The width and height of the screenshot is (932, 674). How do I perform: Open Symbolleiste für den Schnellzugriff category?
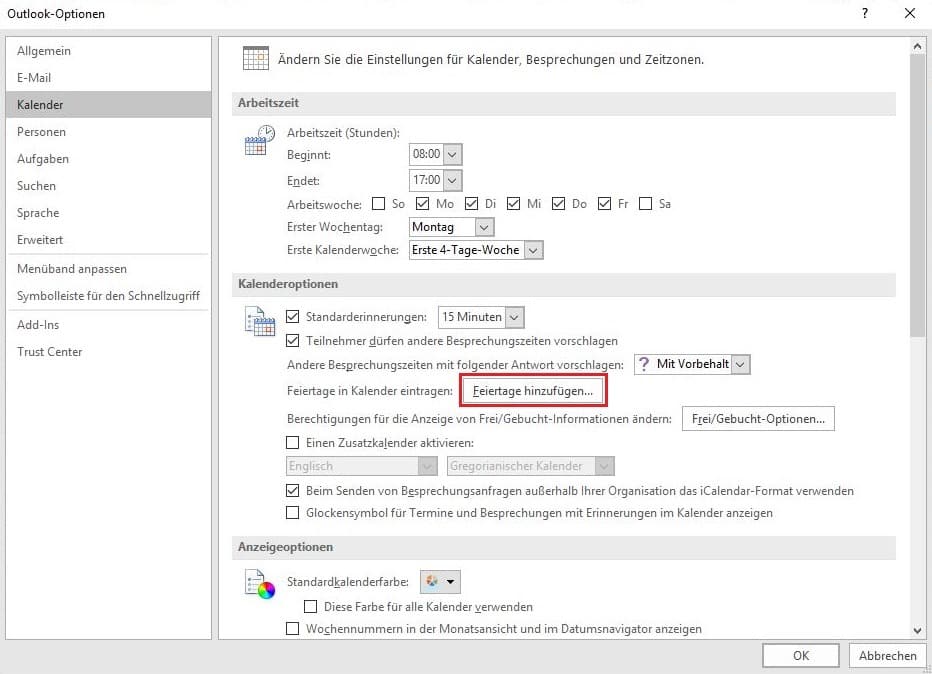[109, 295]
